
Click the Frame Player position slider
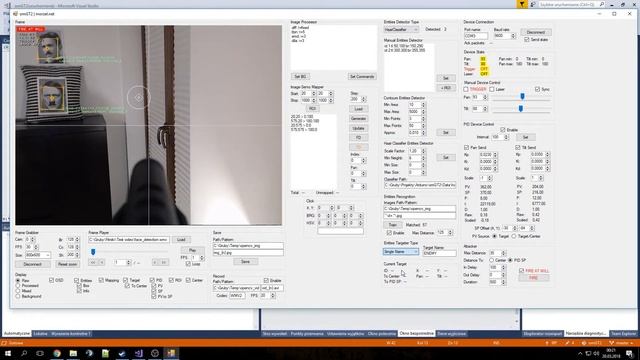pos(93,252)
